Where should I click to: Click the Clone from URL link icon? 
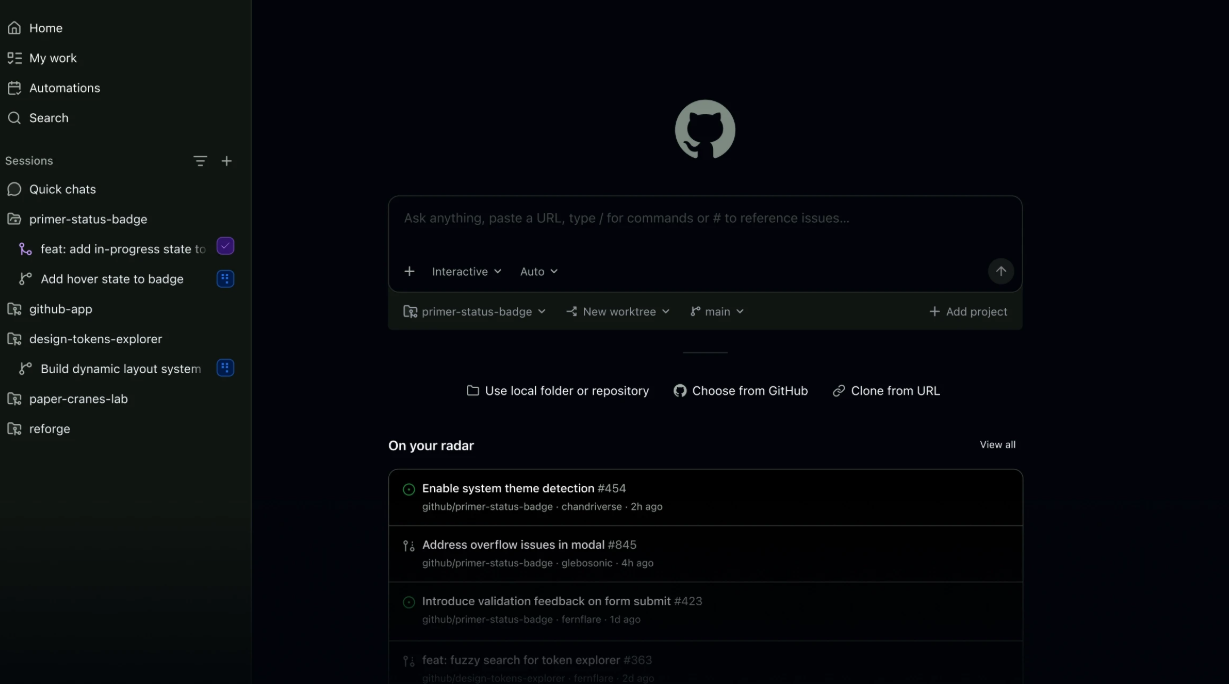(x=838, y=391)
